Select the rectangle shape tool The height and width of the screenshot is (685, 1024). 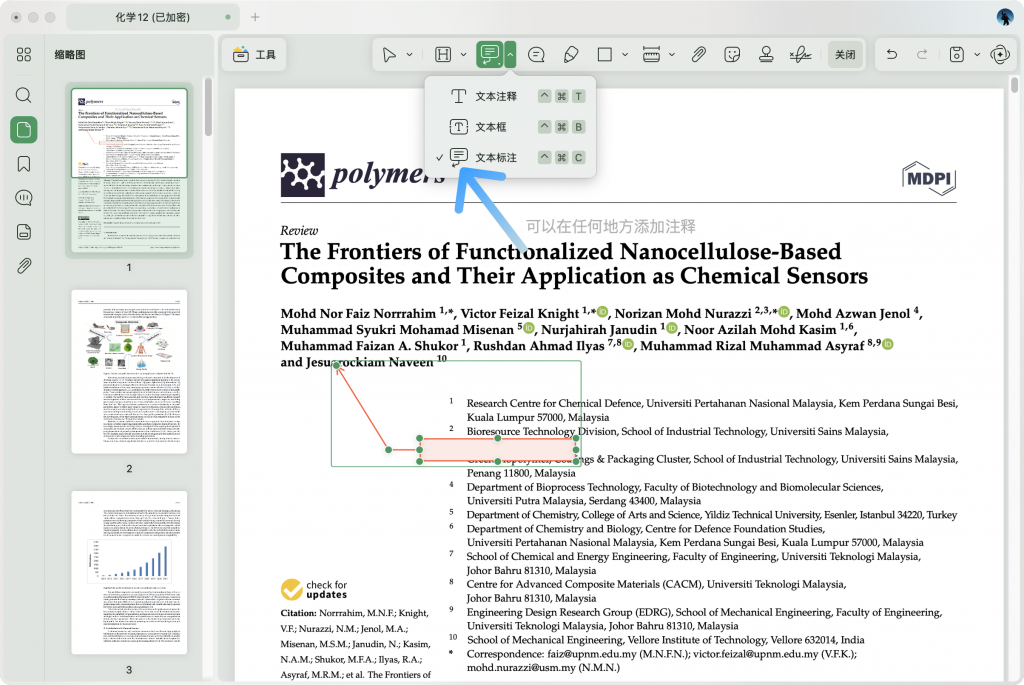605,55
